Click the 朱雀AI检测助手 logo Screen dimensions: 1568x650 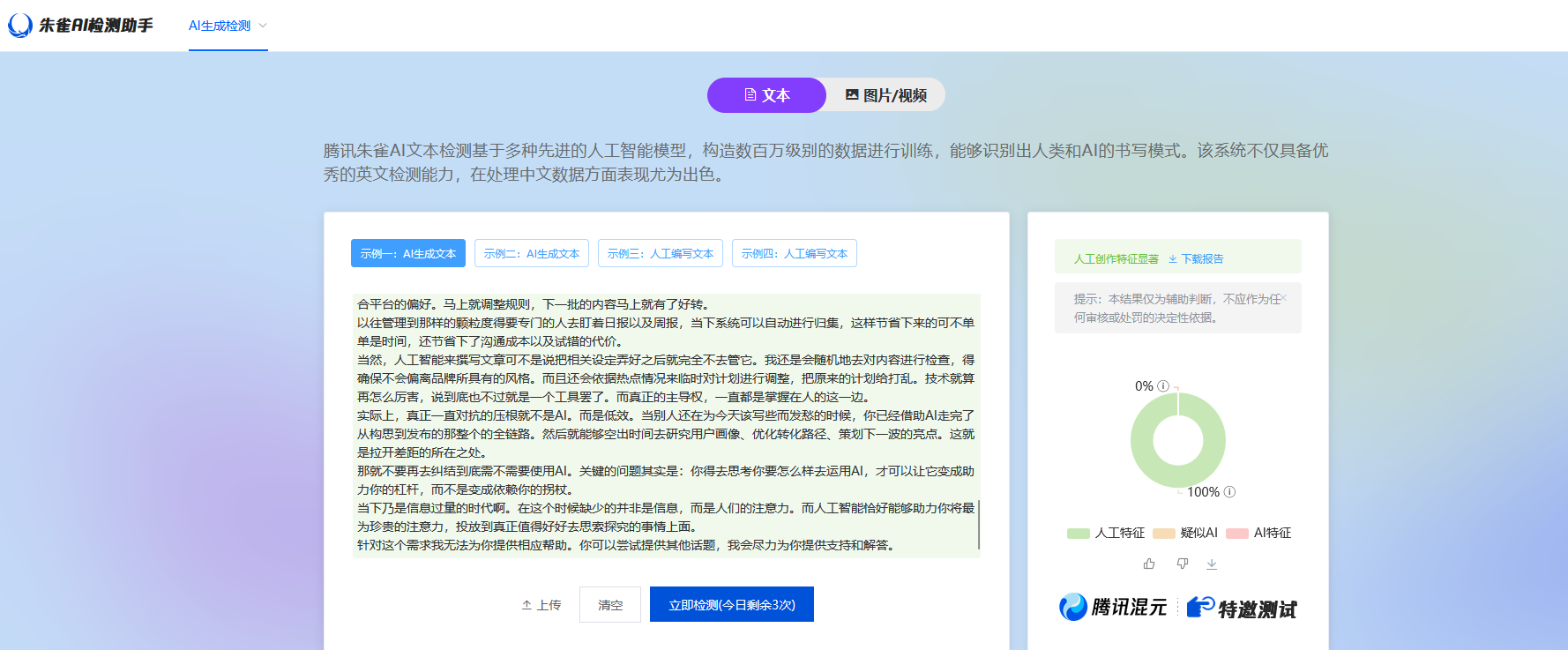click(80, 26)
